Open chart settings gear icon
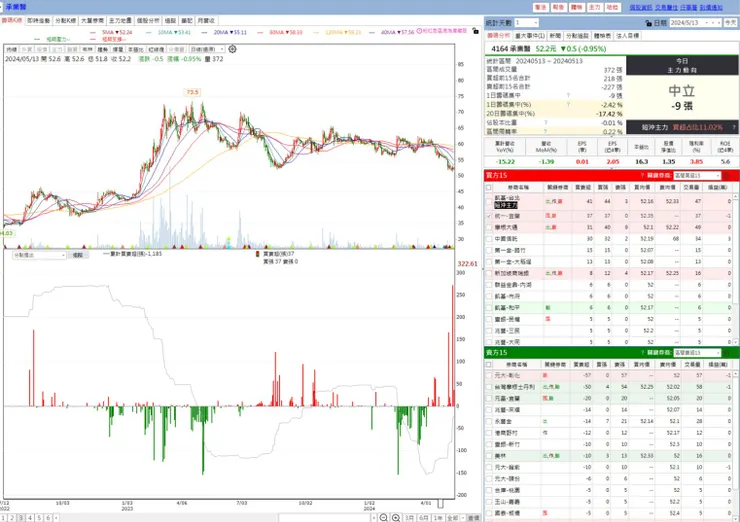Image resolution: width=740 pixels, height=522 pixels. [232, 49]
